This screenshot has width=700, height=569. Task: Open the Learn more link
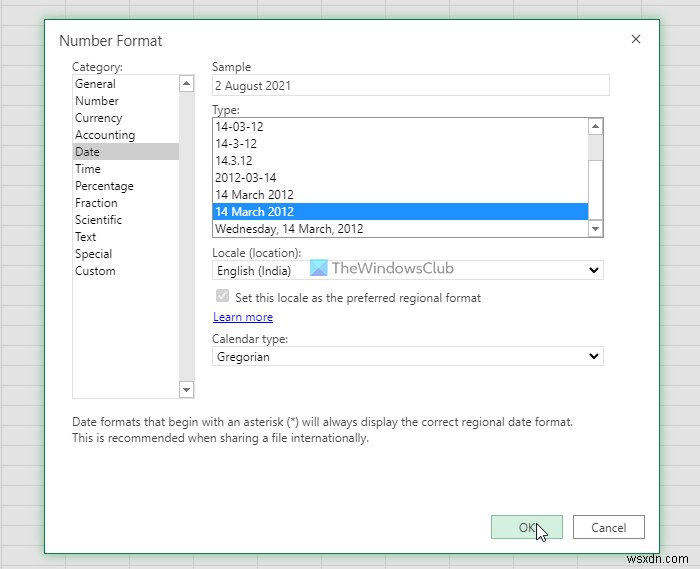(x=243, y=317)
